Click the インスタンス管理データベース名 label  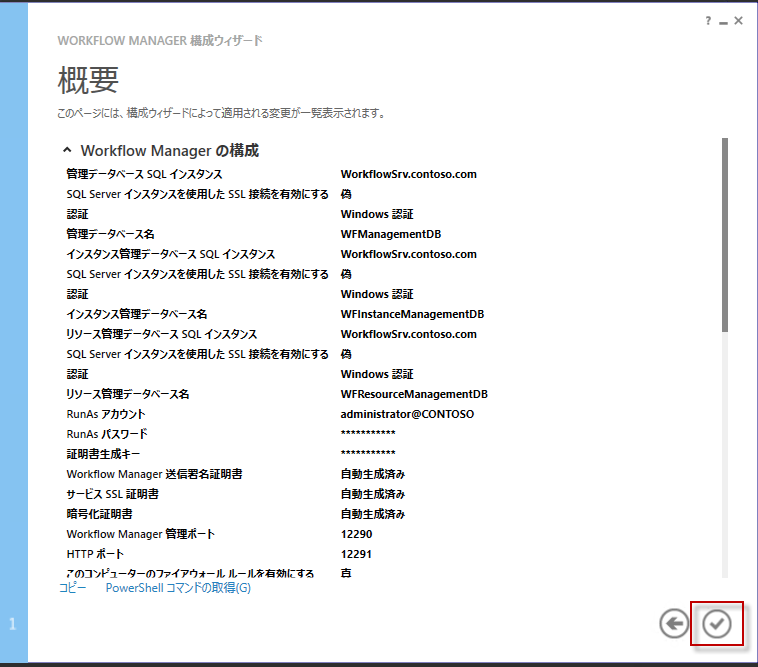tap(137, 314)
